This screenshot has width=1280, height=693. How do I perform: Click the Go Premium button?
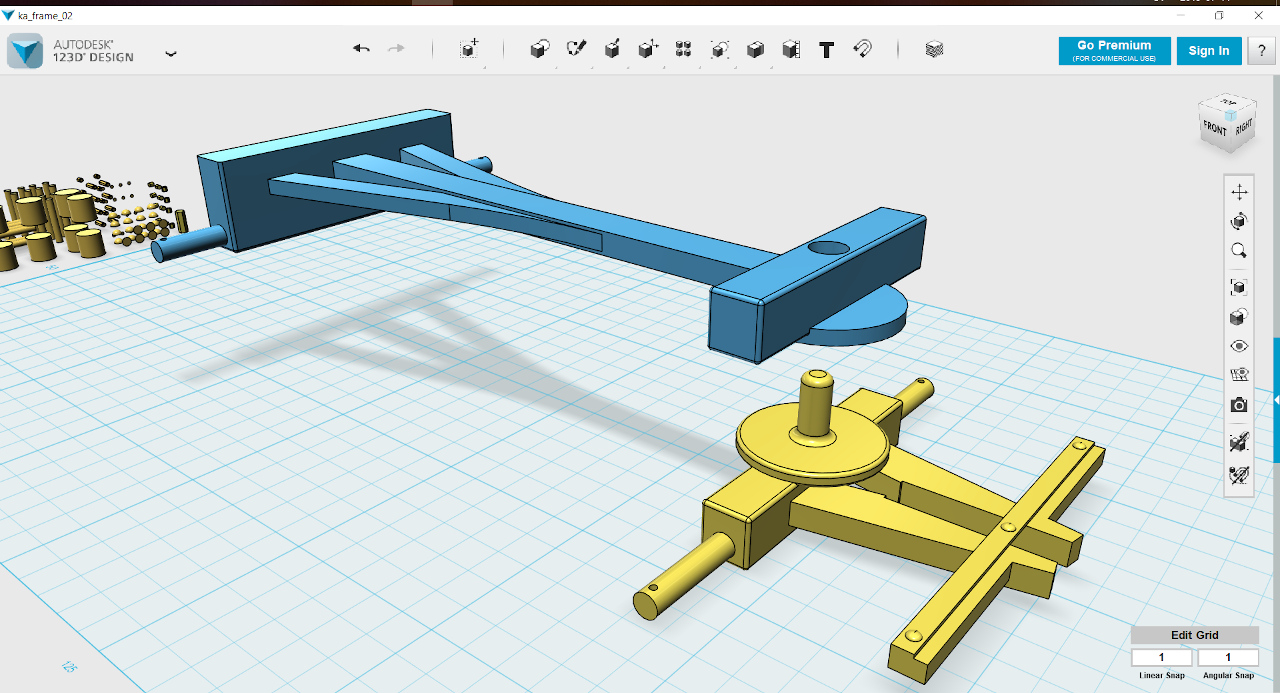click(x=1113, y=51)
